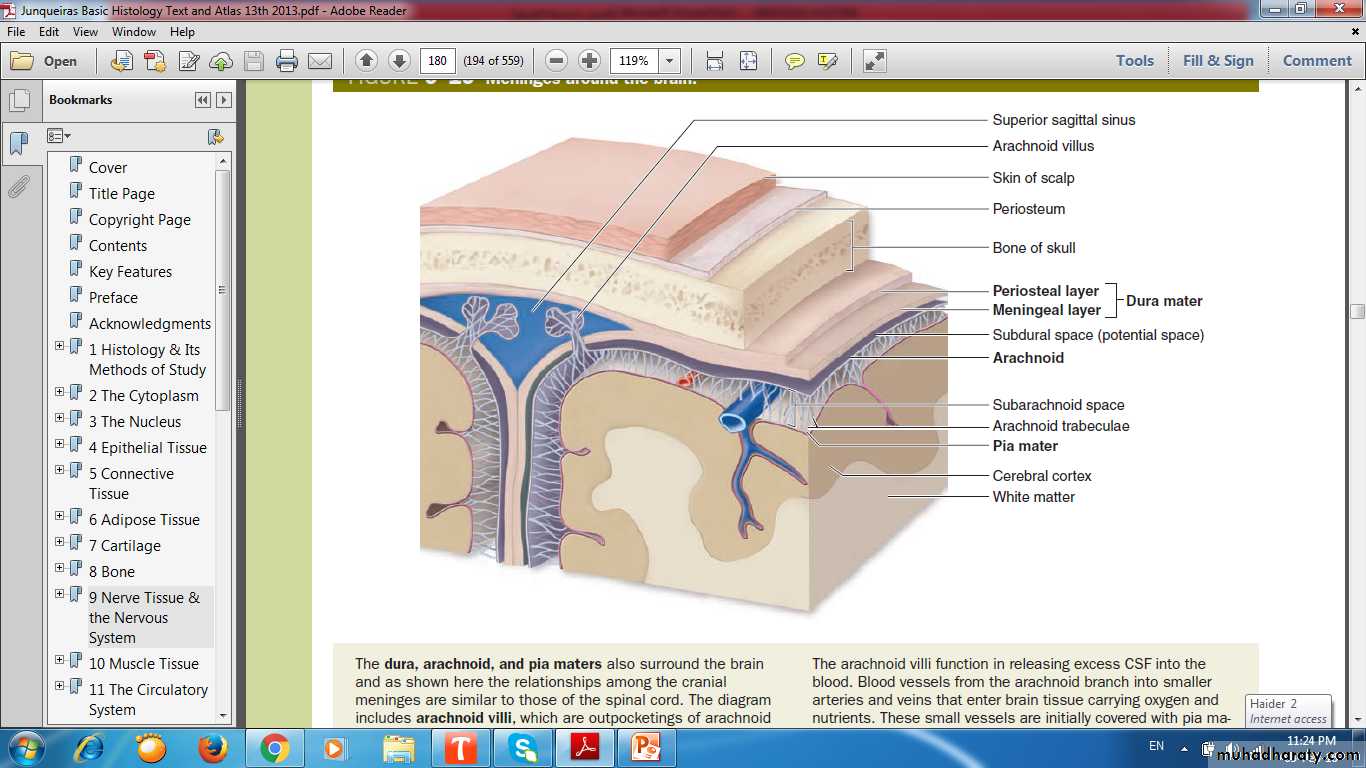Open the Comment pane
Screen dimensions: 1366x768
[x=1316, y=61]
